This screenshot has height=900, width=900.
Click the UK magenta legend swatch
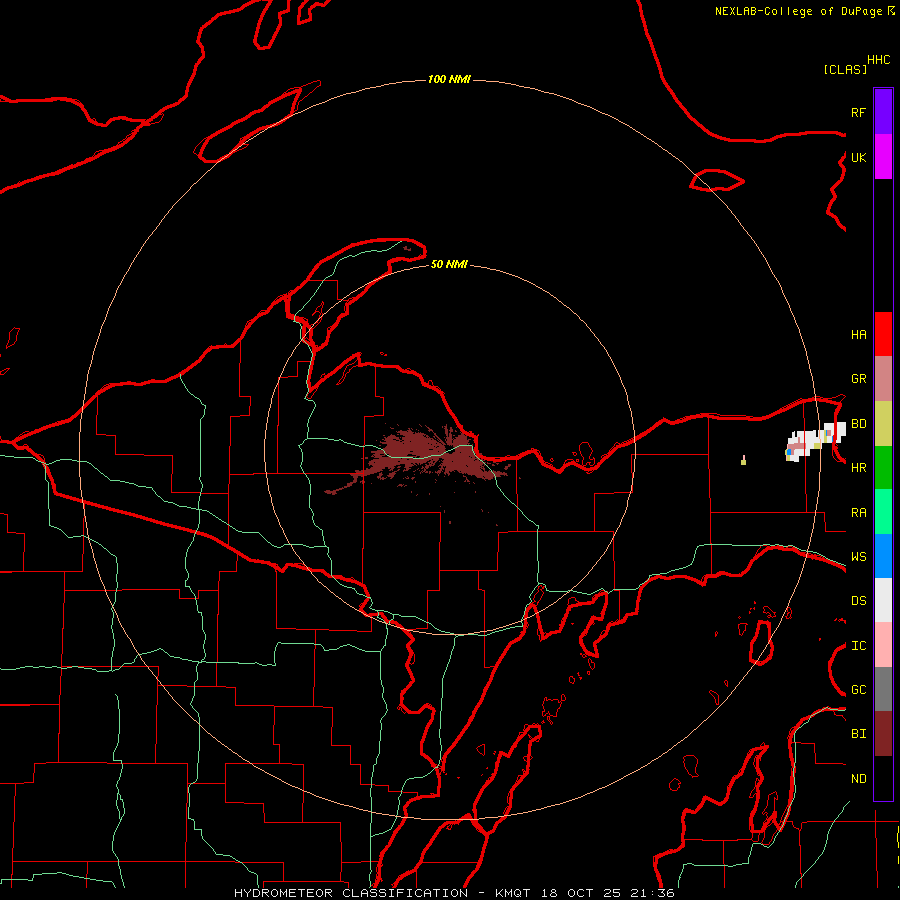coord(883,157)
